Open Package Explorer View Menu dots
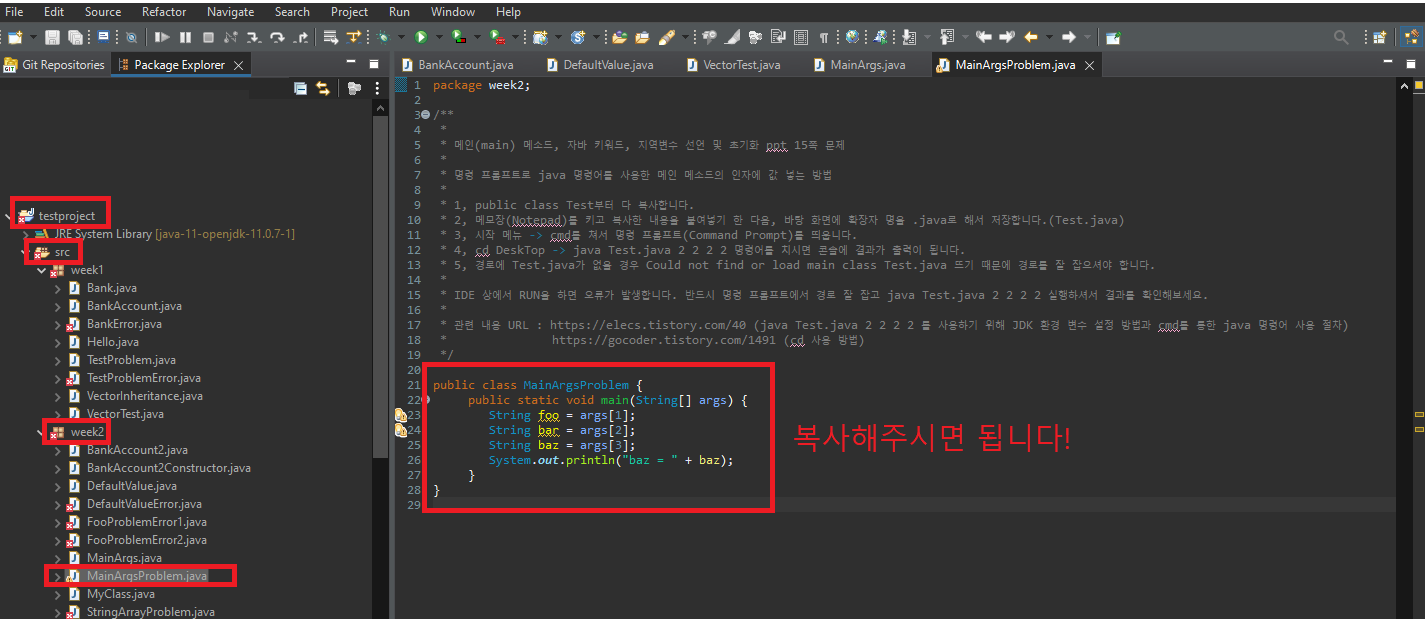The width and height of the screenshot is (1425, 619). (377, 88)
